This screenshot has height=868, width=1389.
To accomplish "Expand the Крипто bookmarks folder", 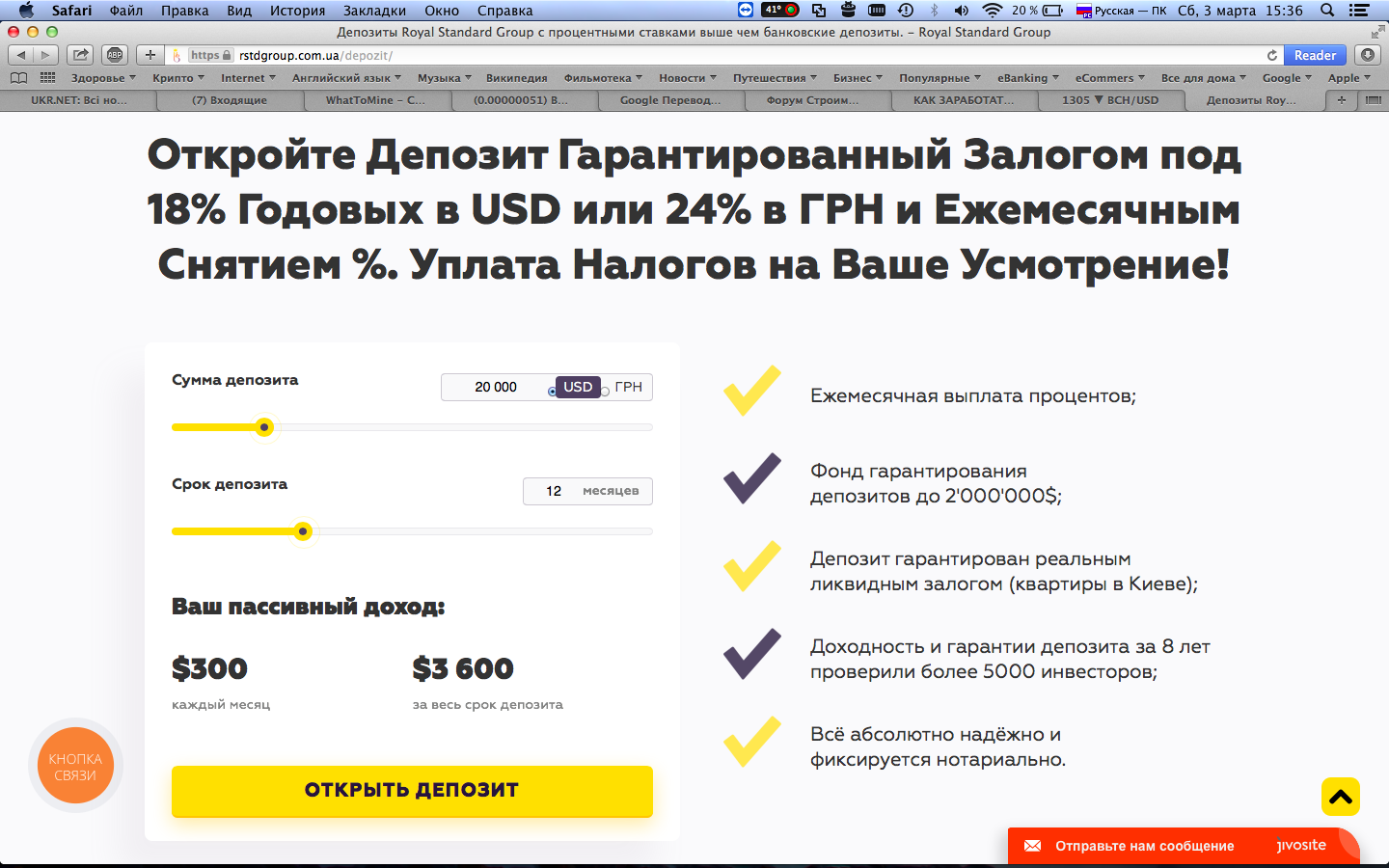I will point(178,77).
